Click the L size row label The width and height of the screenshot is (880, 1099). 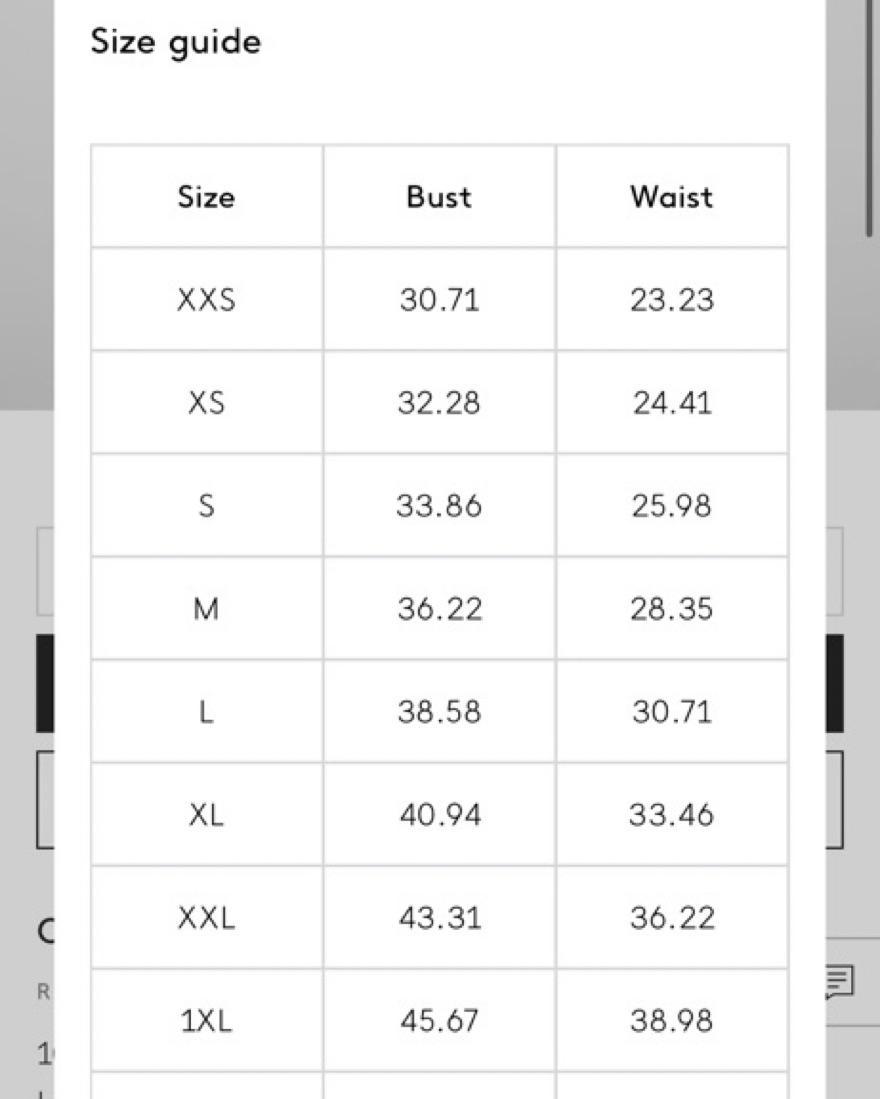(x=207, y=711)
